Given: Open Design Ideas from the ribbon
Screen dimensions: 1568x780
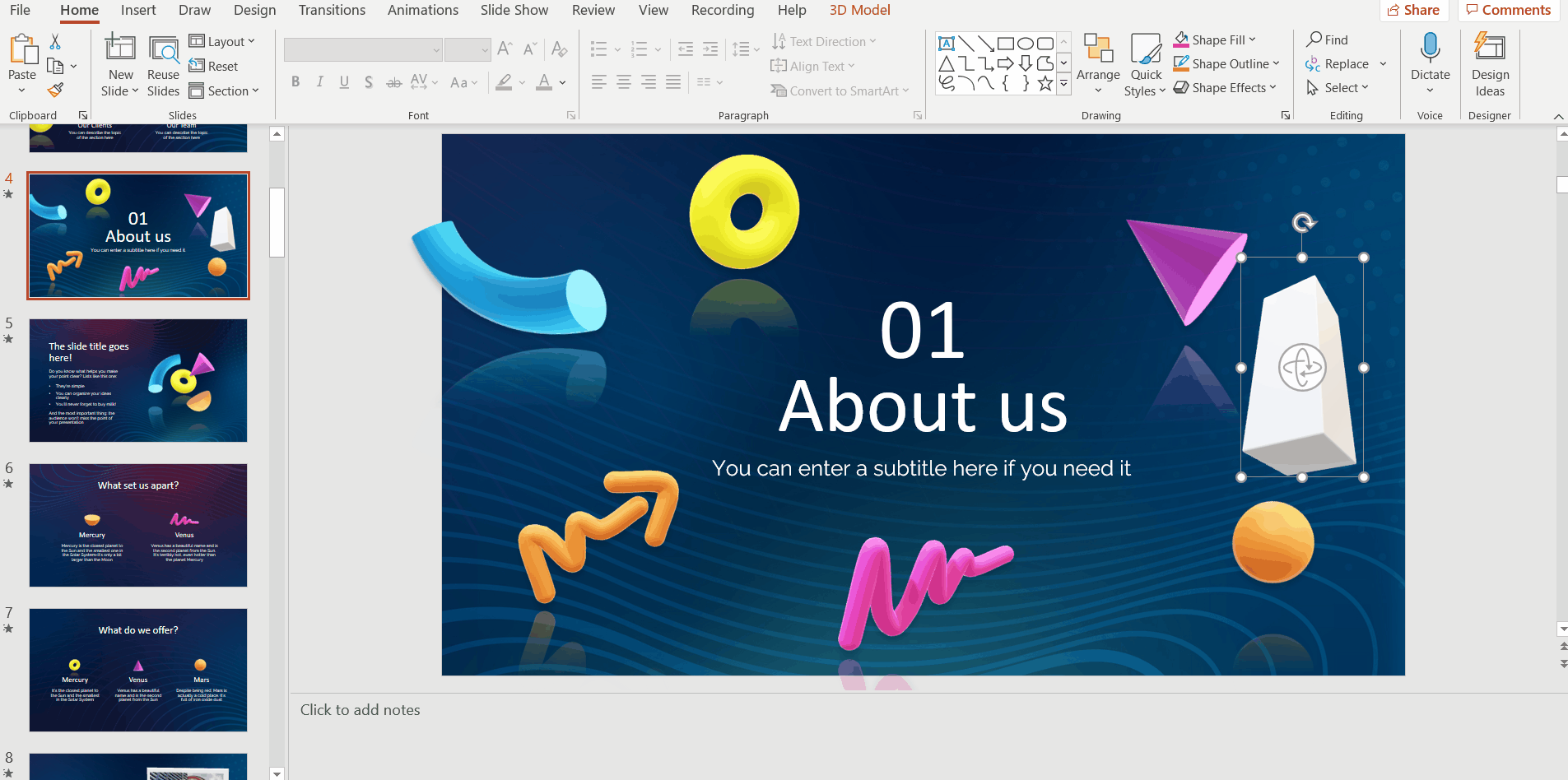Looking at the screenshot, I should 1489,66.
